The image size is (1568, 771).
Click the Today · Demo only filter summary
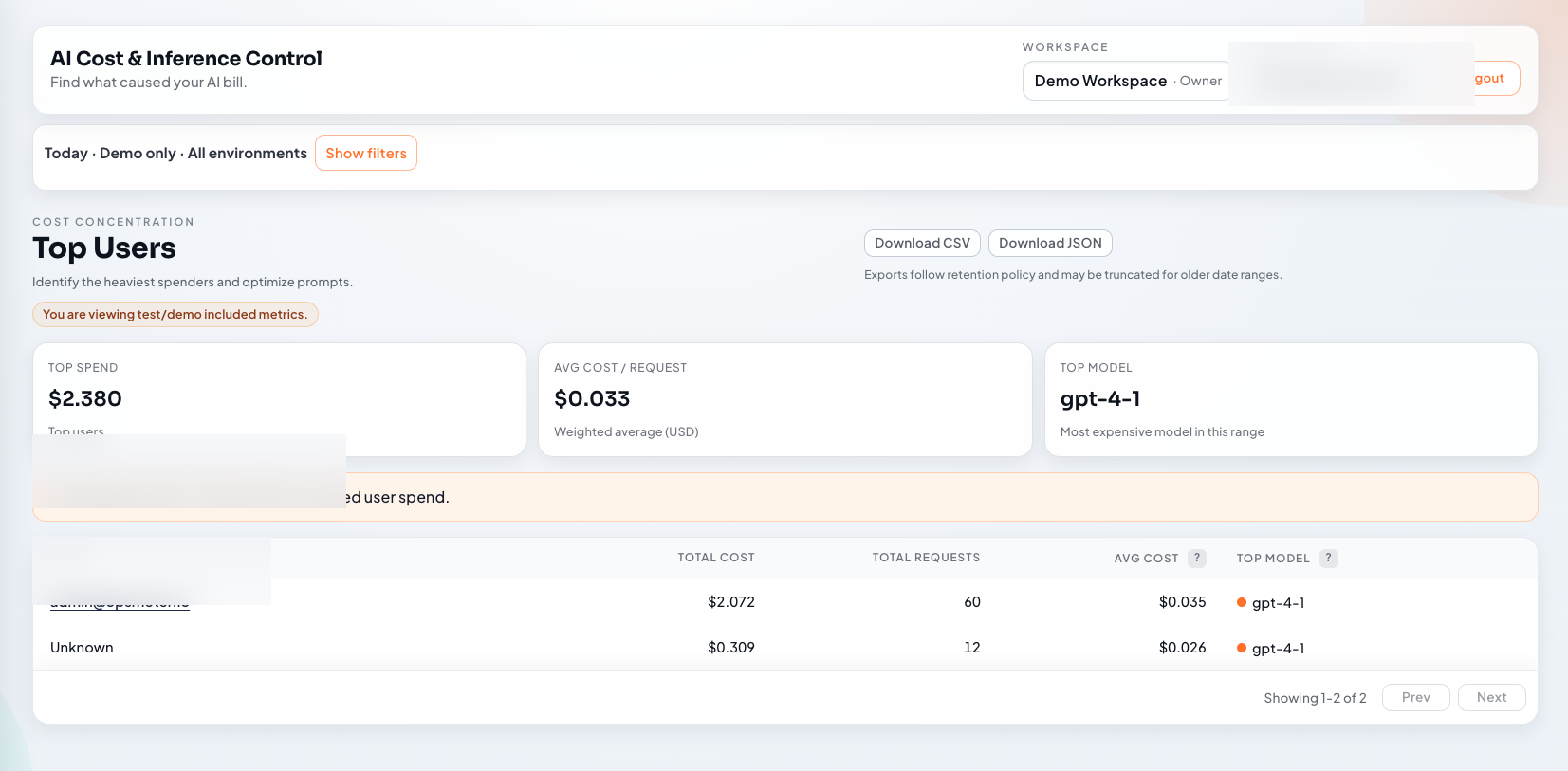[x=175, y=153]
